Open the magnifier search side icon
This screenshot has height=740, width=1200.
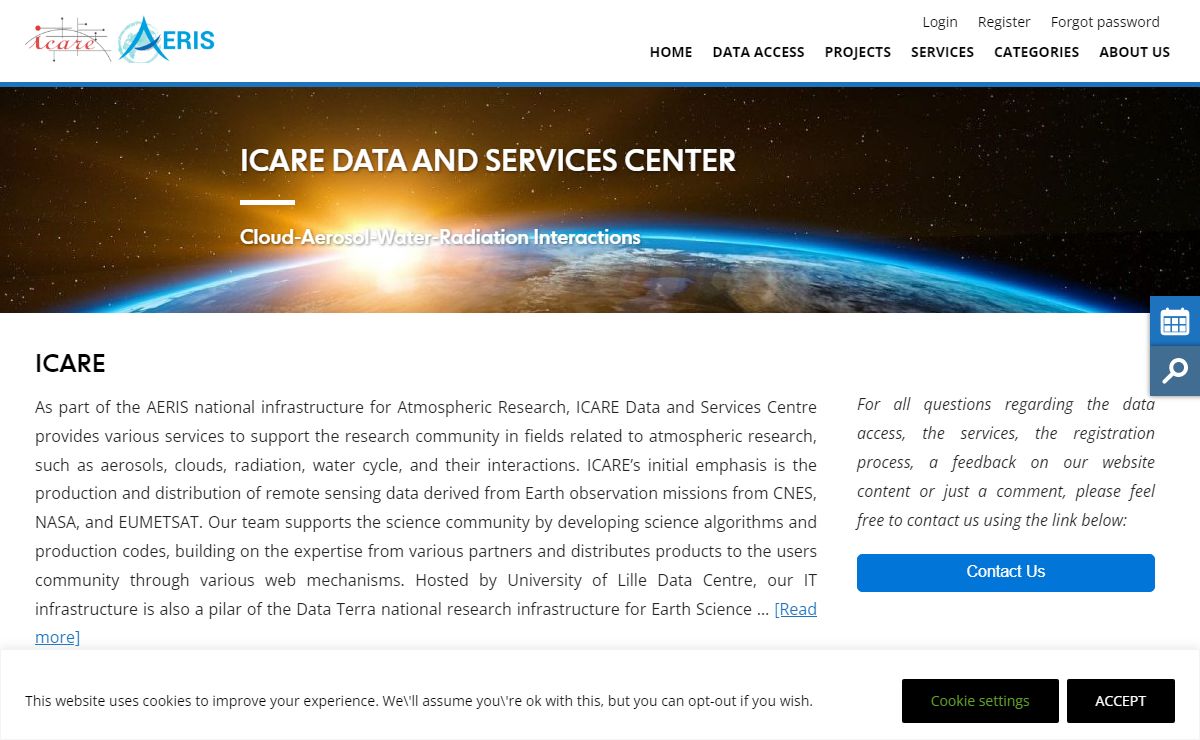point(1175,371)
